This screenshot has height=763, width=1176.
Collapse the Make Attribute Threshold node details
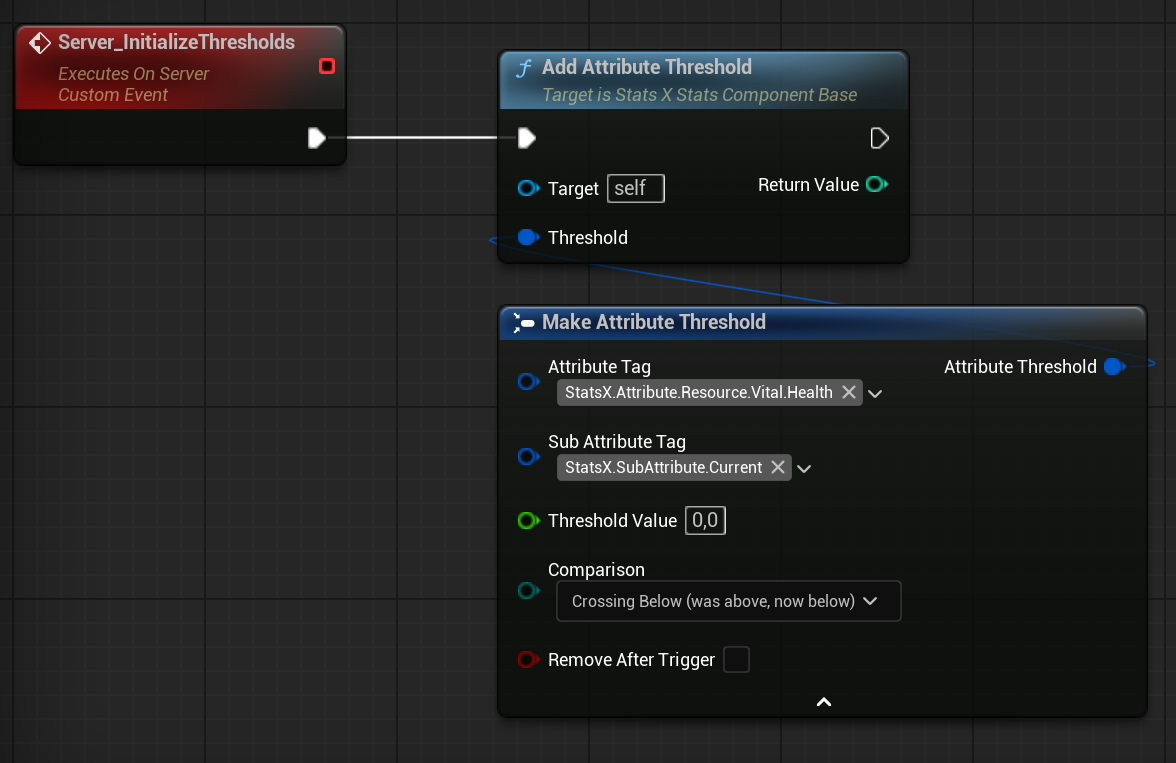tap(823, 701)
